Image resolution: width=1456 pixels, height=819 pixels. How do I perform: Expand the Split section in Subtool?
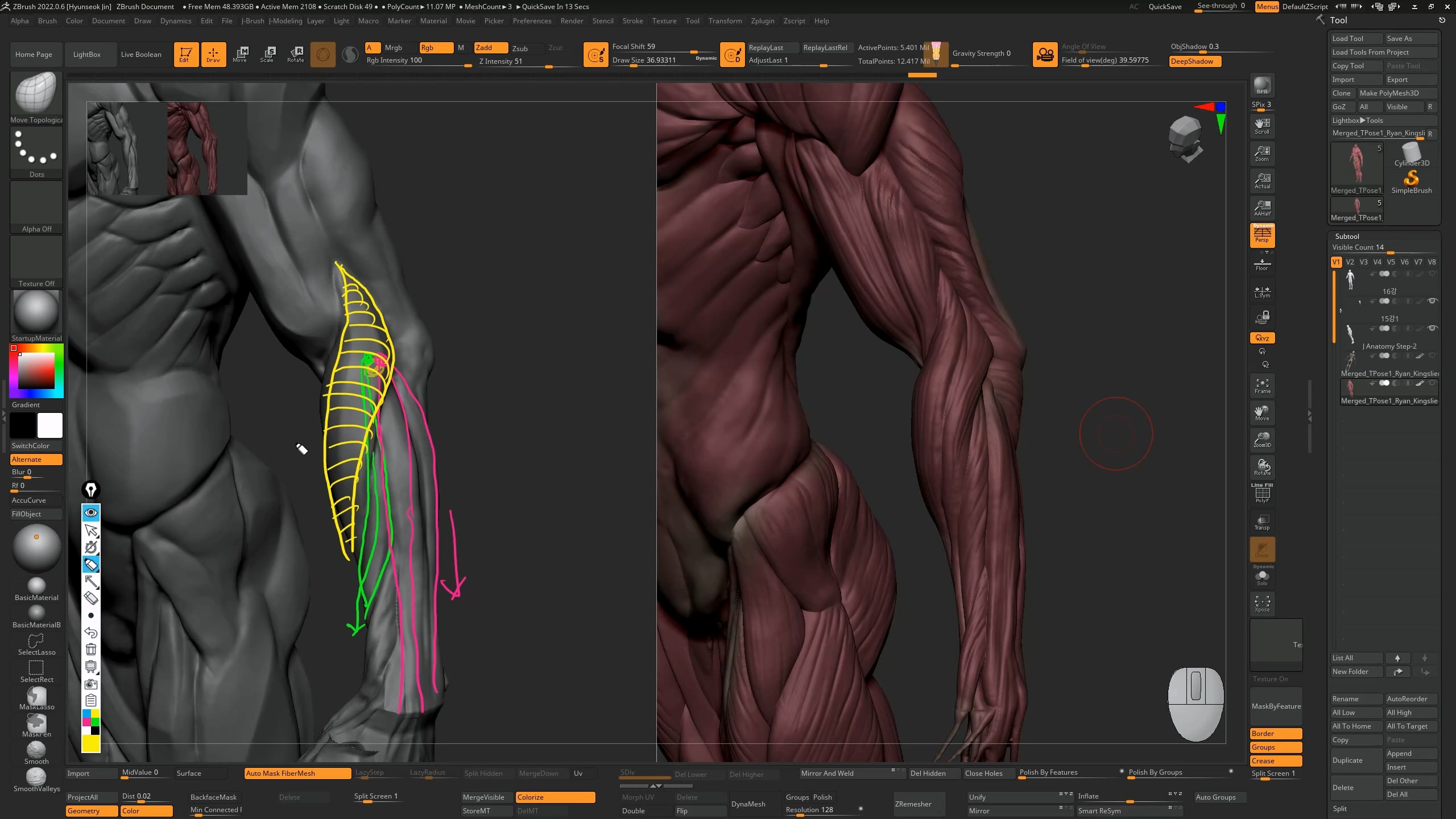[1340, 808]
